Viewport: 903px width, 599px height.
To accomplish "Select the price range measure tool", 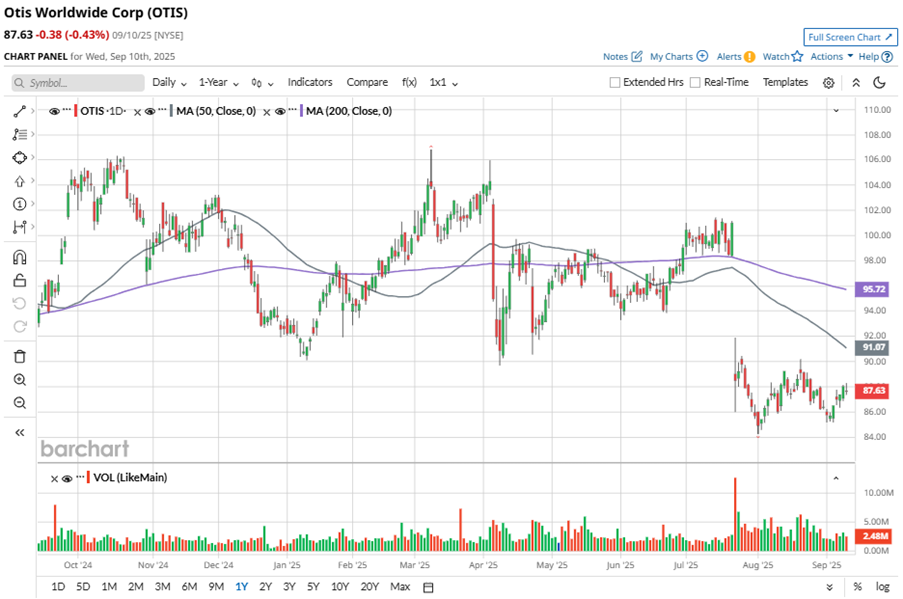I will pyautogui.click(x=20, y=227).
